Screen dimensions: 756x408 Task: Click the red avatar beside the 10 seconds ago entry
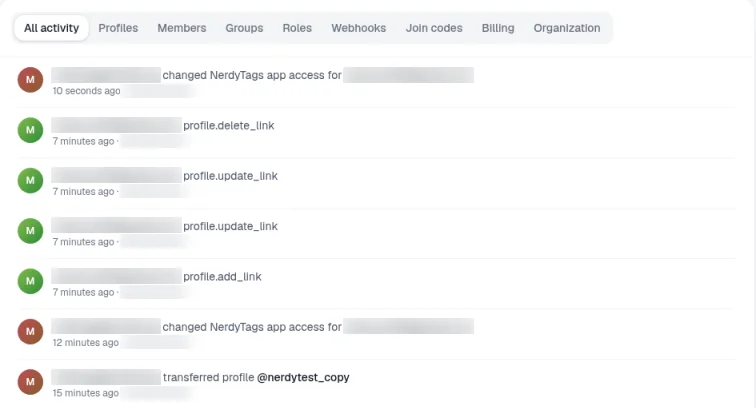(30, 80)
